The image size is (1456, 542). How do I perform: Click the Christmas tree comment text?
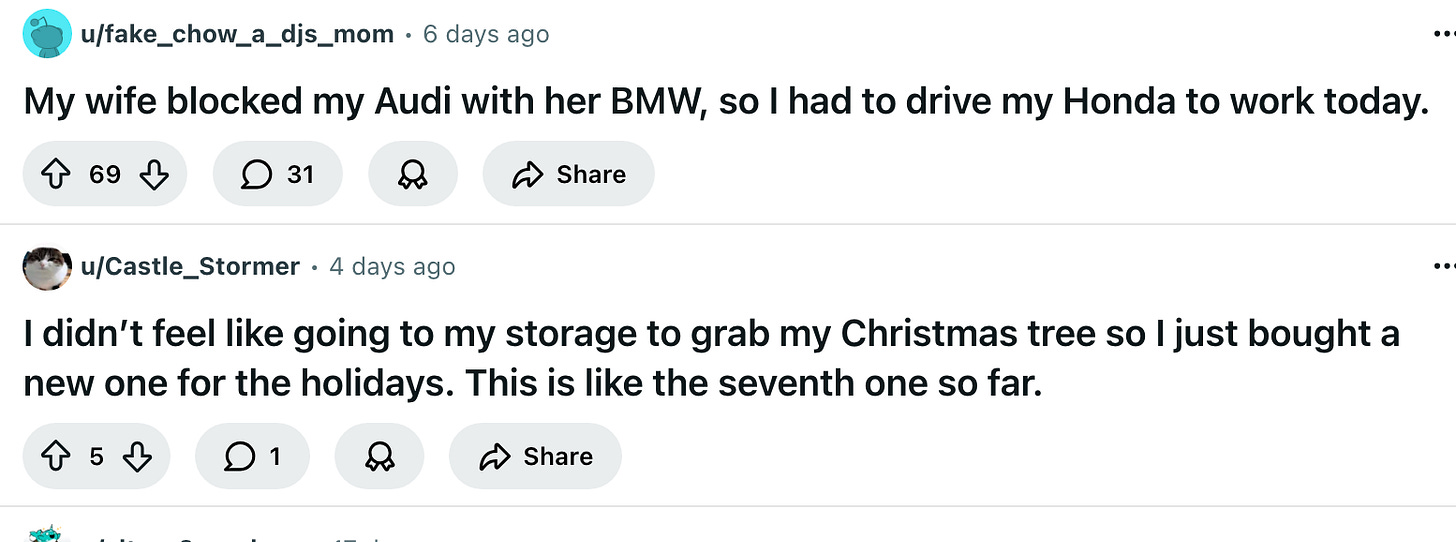pos(700,358)
